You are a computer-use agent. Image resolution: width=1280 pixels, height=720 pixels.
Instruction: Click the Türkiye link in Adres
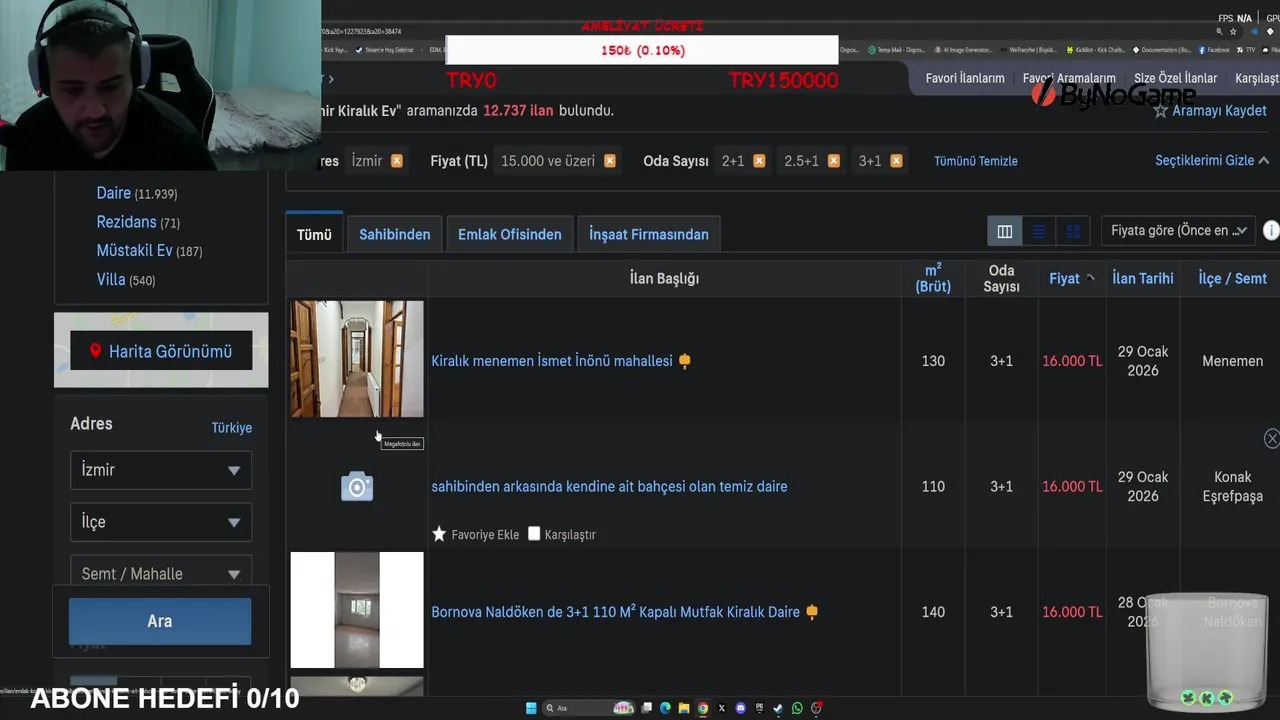231,428
